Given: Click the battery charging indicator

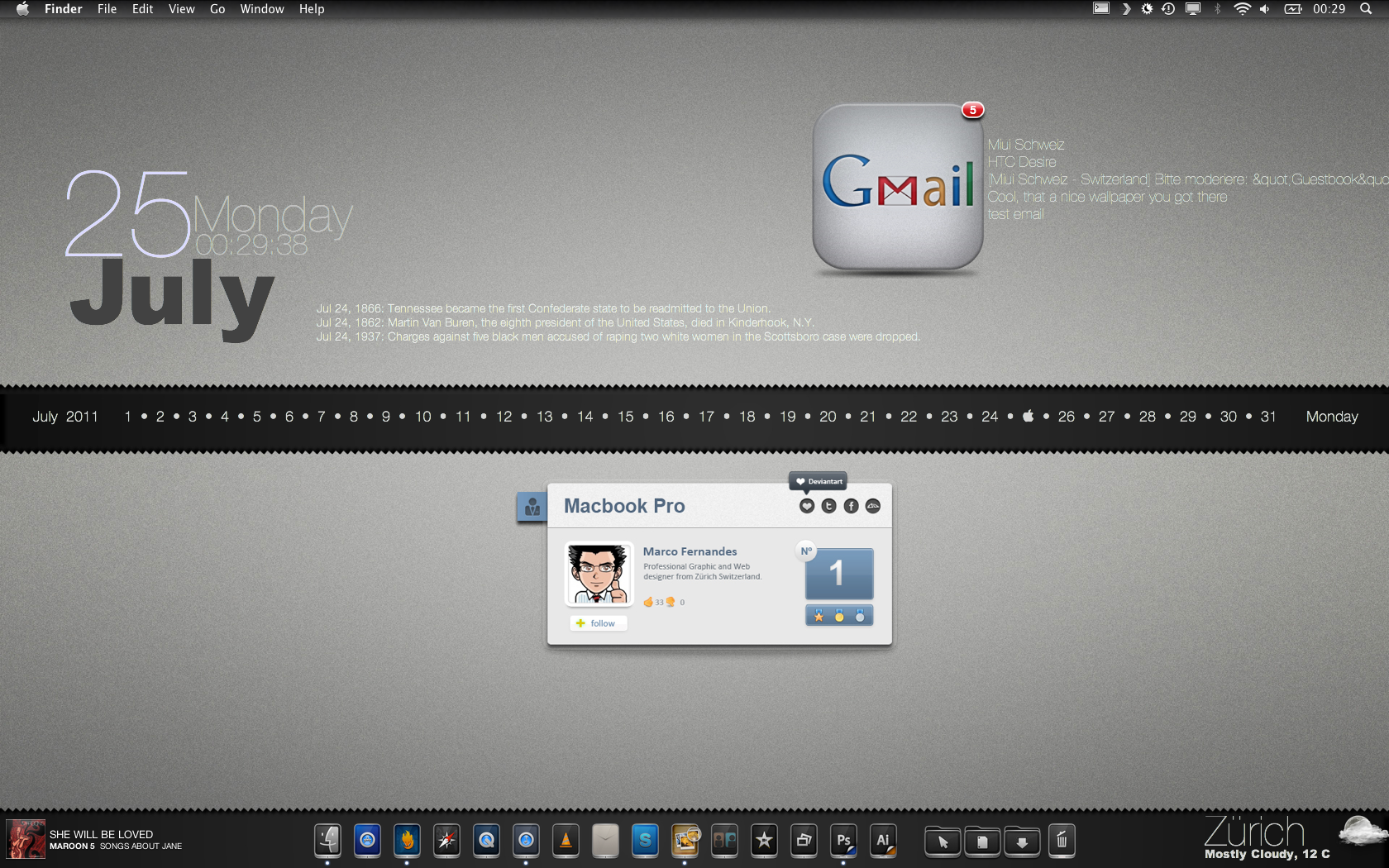Looking at the screenshot, I should click(1293, 9).
